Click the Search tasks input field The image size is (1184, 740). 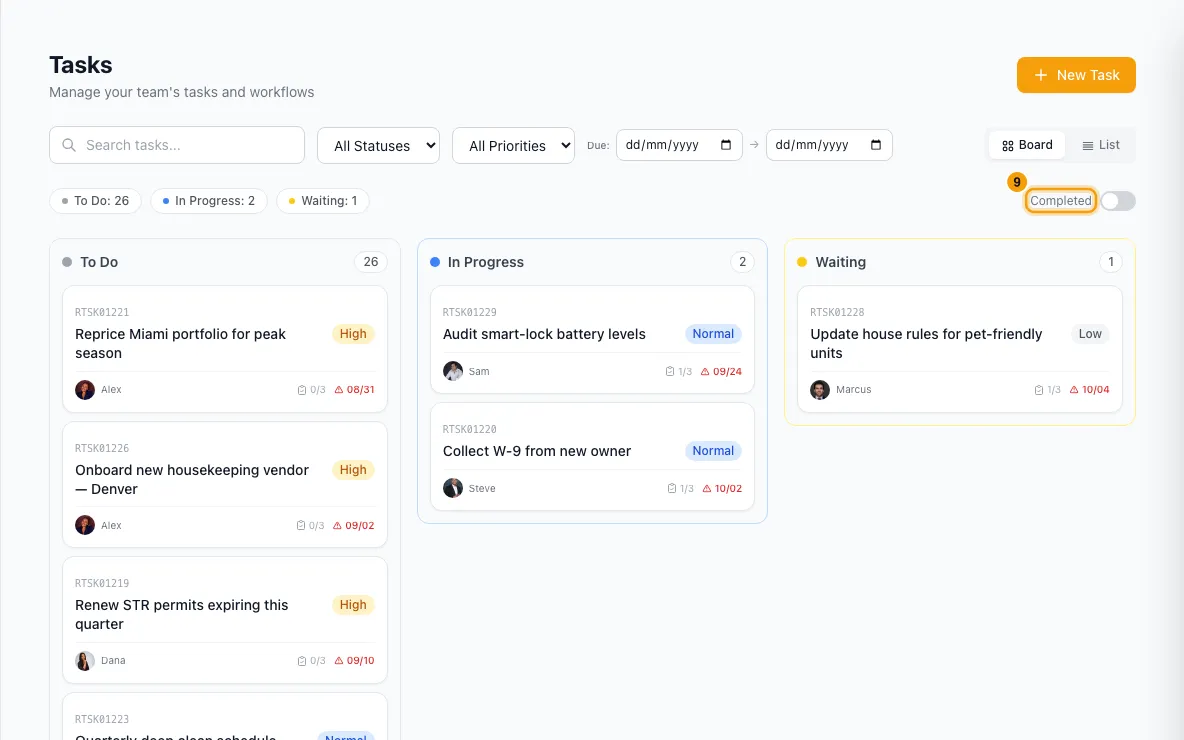[x=177, y=145]
